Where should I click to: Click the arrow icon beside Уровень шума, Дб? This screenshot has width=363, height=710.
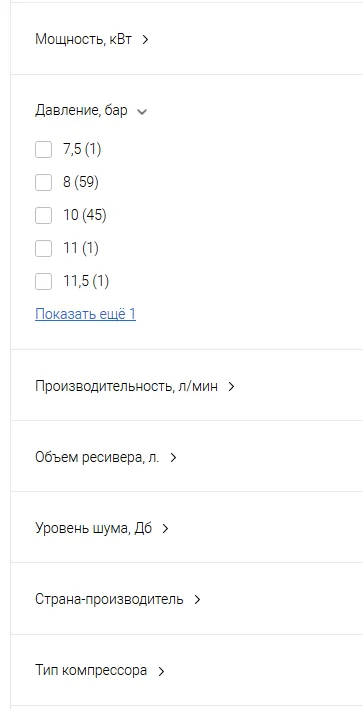click(x=165, y=528)
